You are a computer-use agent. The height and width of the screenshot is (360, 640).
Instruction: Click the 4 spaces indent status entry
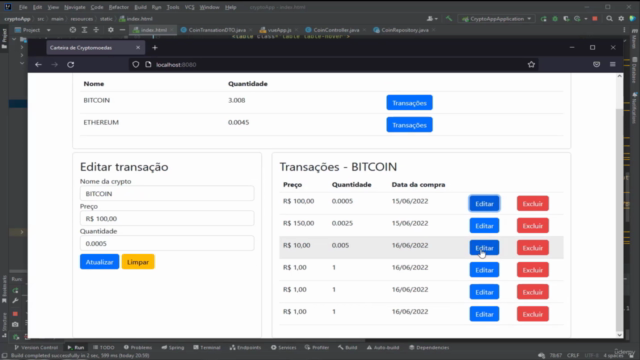tap(613, 356)
